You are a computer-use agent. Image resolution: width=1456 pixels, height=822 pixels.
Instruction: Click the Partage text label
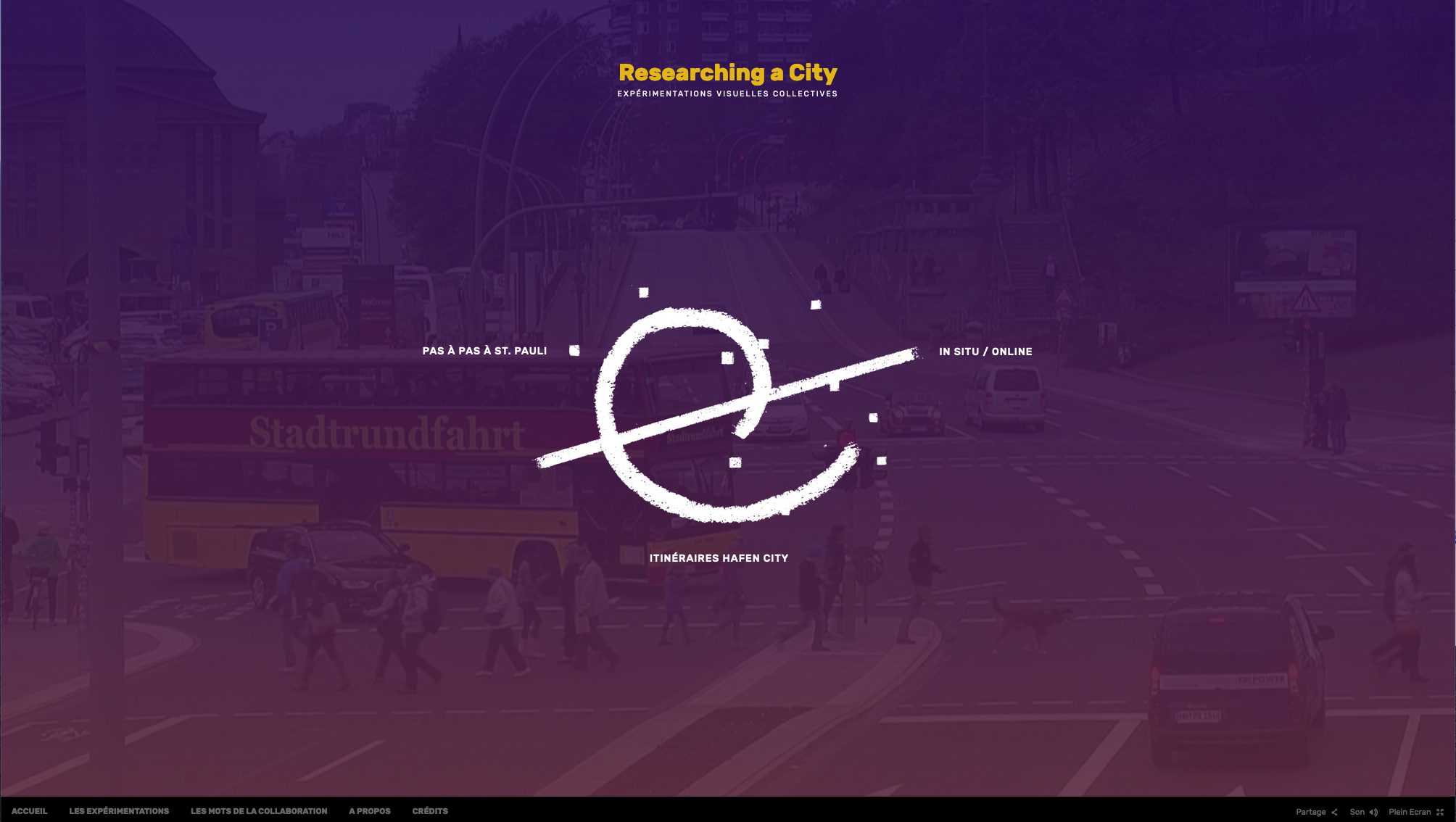point(1310,812)
